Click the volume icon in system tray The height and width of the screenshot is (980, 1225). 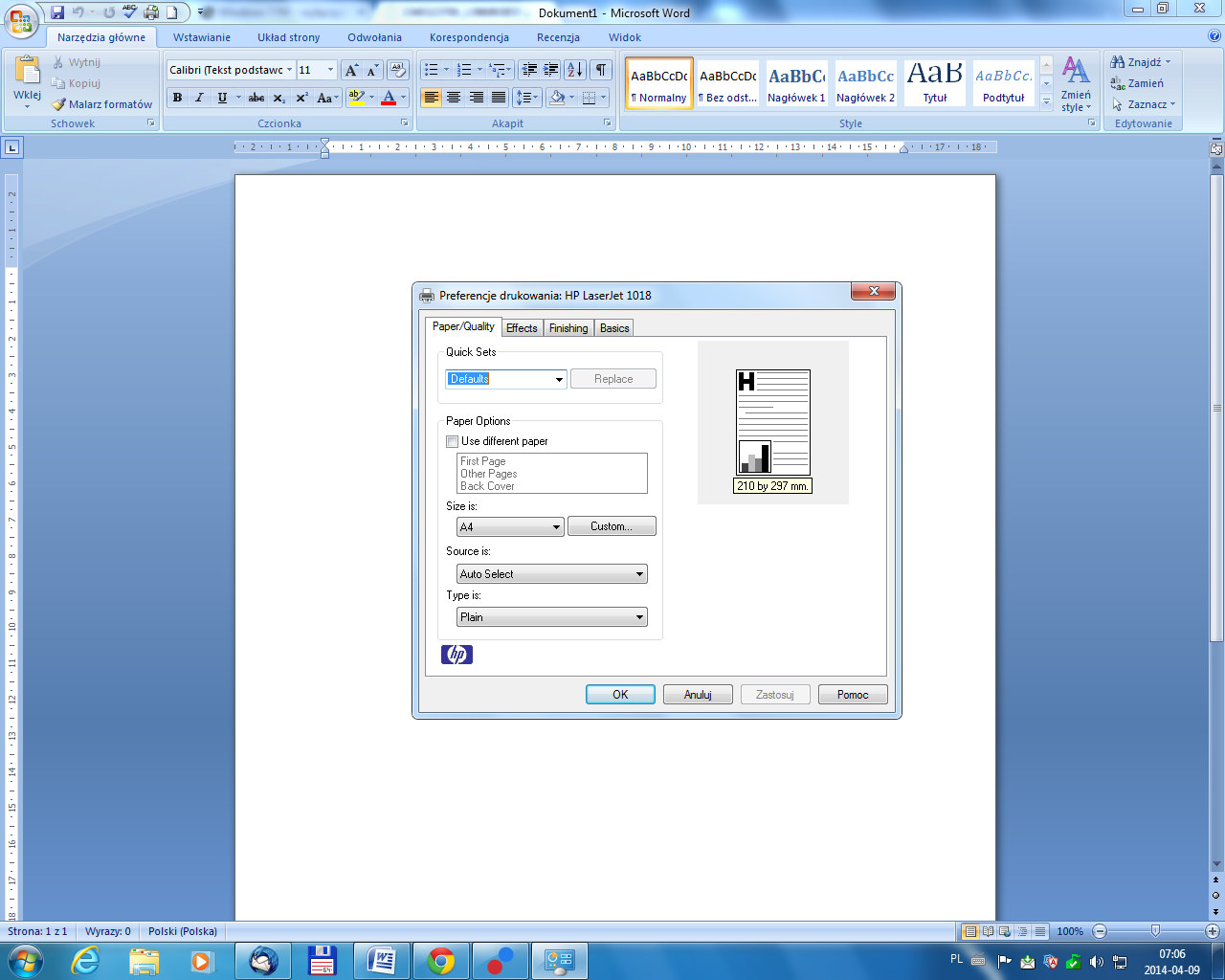tap(1097, 961)
